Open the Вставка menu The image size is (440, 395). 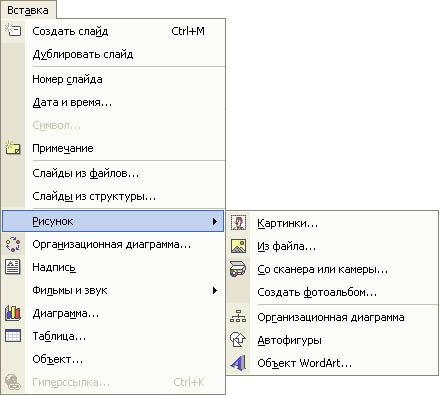28,10
